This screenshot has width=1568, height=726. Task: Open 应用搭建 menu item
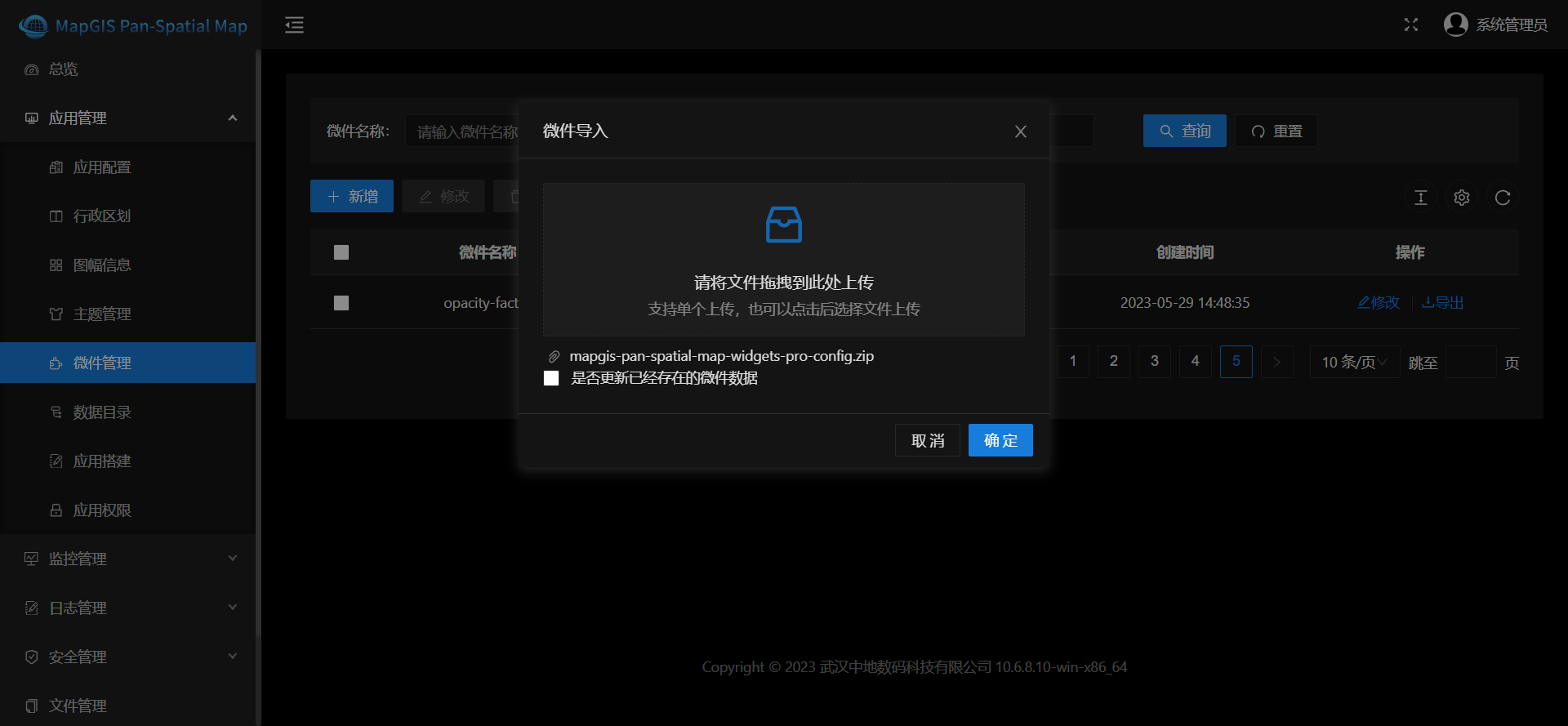click(127, 461)
